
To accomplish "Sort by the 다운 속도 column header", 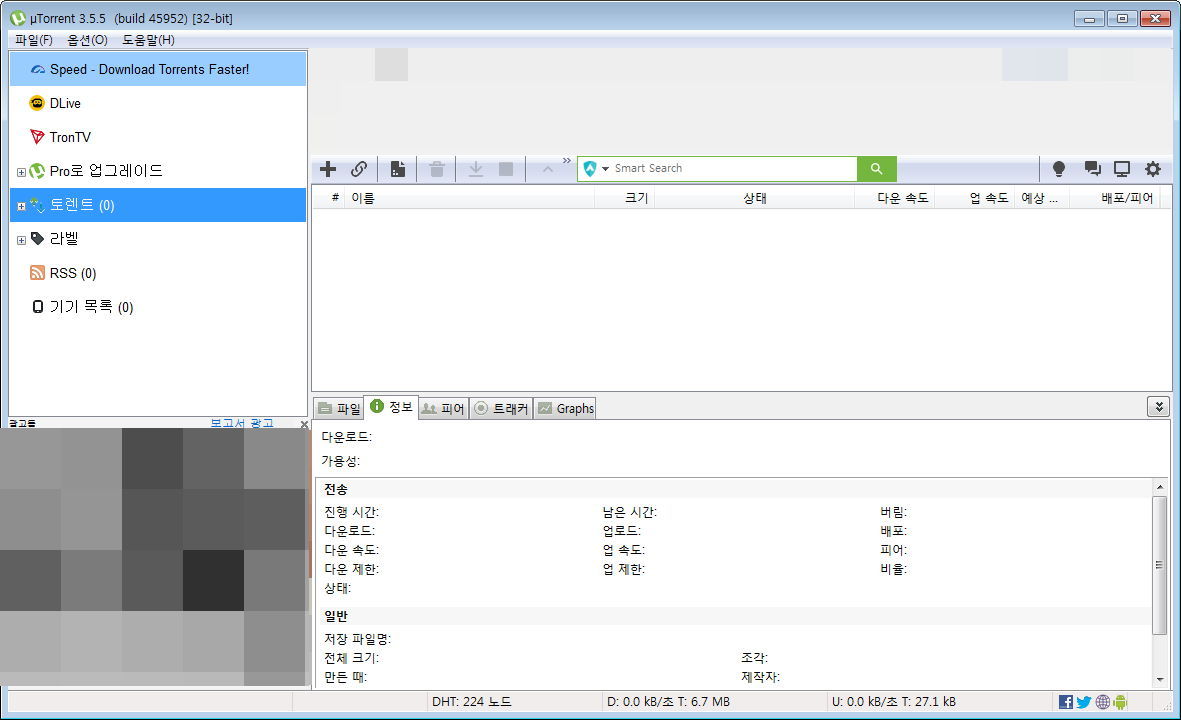I will 894,198.
